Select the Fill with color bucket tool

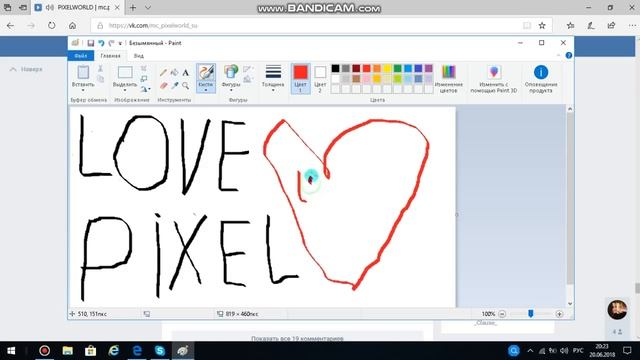pos(174,73)
